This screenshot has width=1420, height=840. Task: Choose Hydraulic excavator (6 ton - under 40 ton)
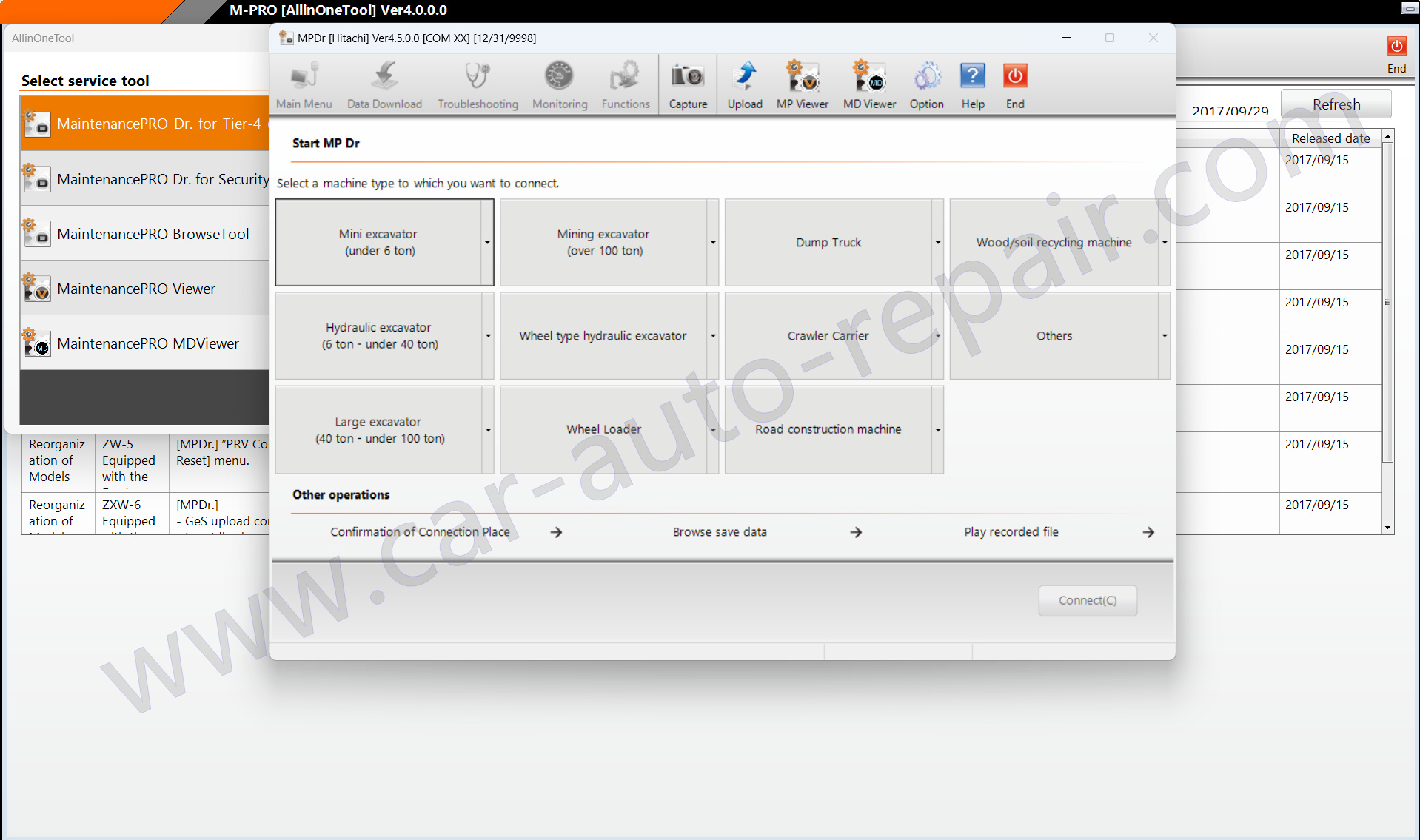378,336
